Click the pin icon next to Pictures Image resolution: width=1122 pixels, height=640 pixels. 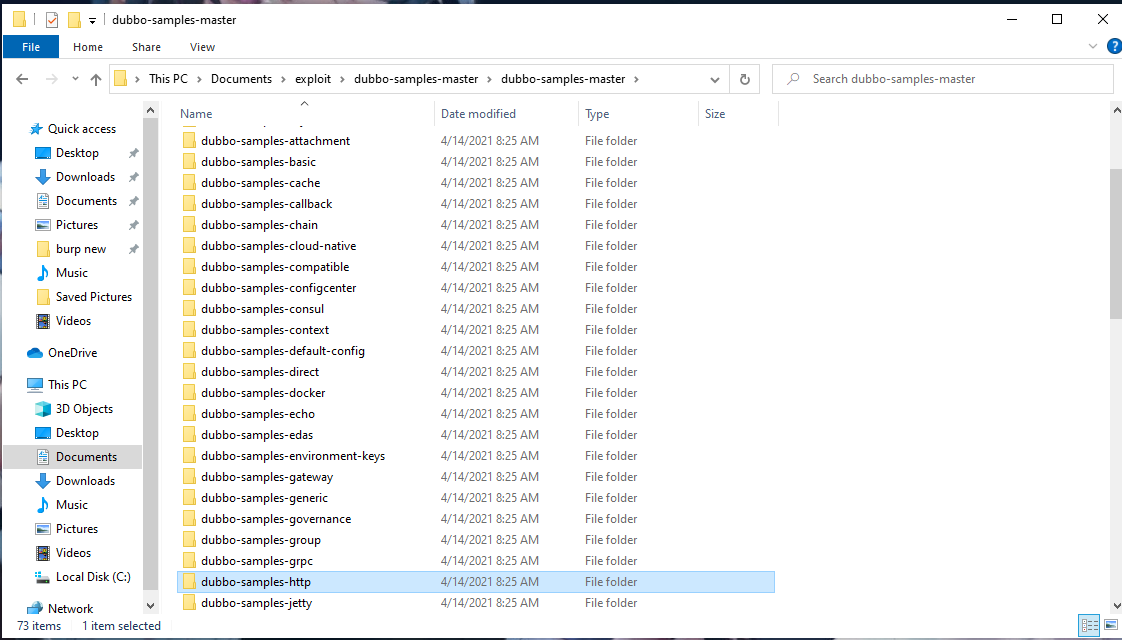coord(133,226)
